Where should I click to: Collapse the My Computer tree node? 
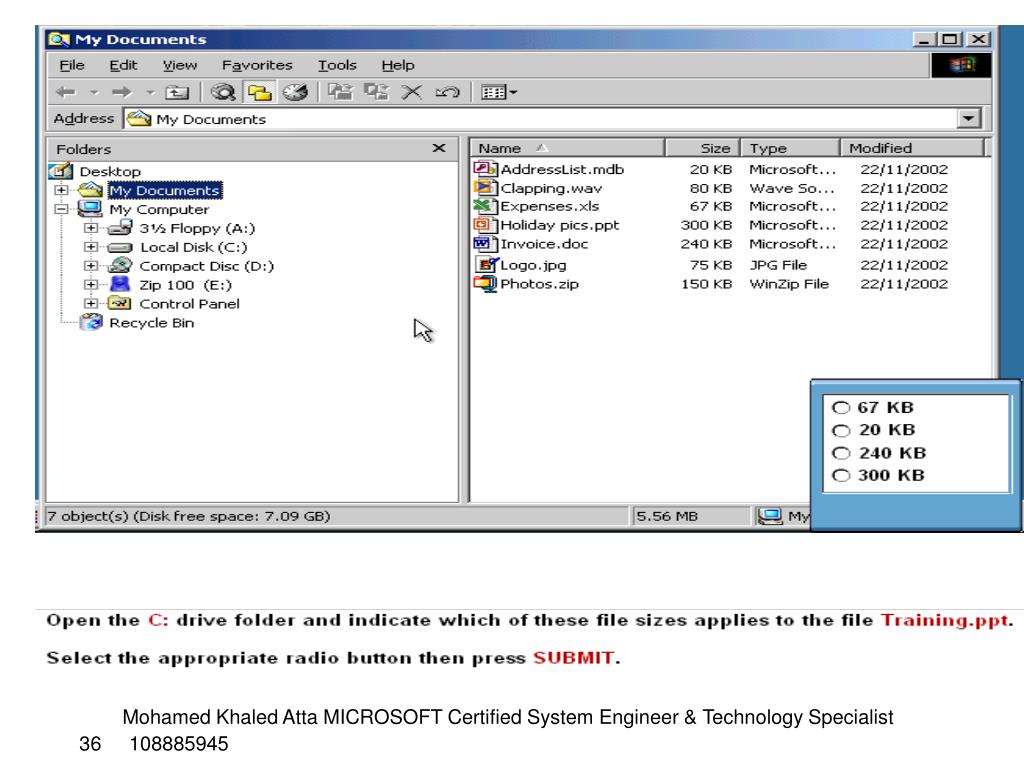tap(61, 209)
